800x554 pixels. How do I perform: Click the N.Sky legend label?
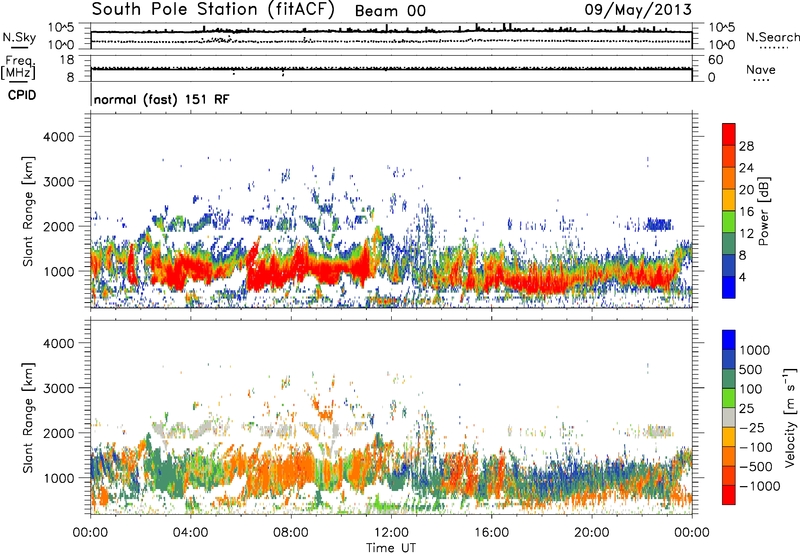[x=19, y=37]
